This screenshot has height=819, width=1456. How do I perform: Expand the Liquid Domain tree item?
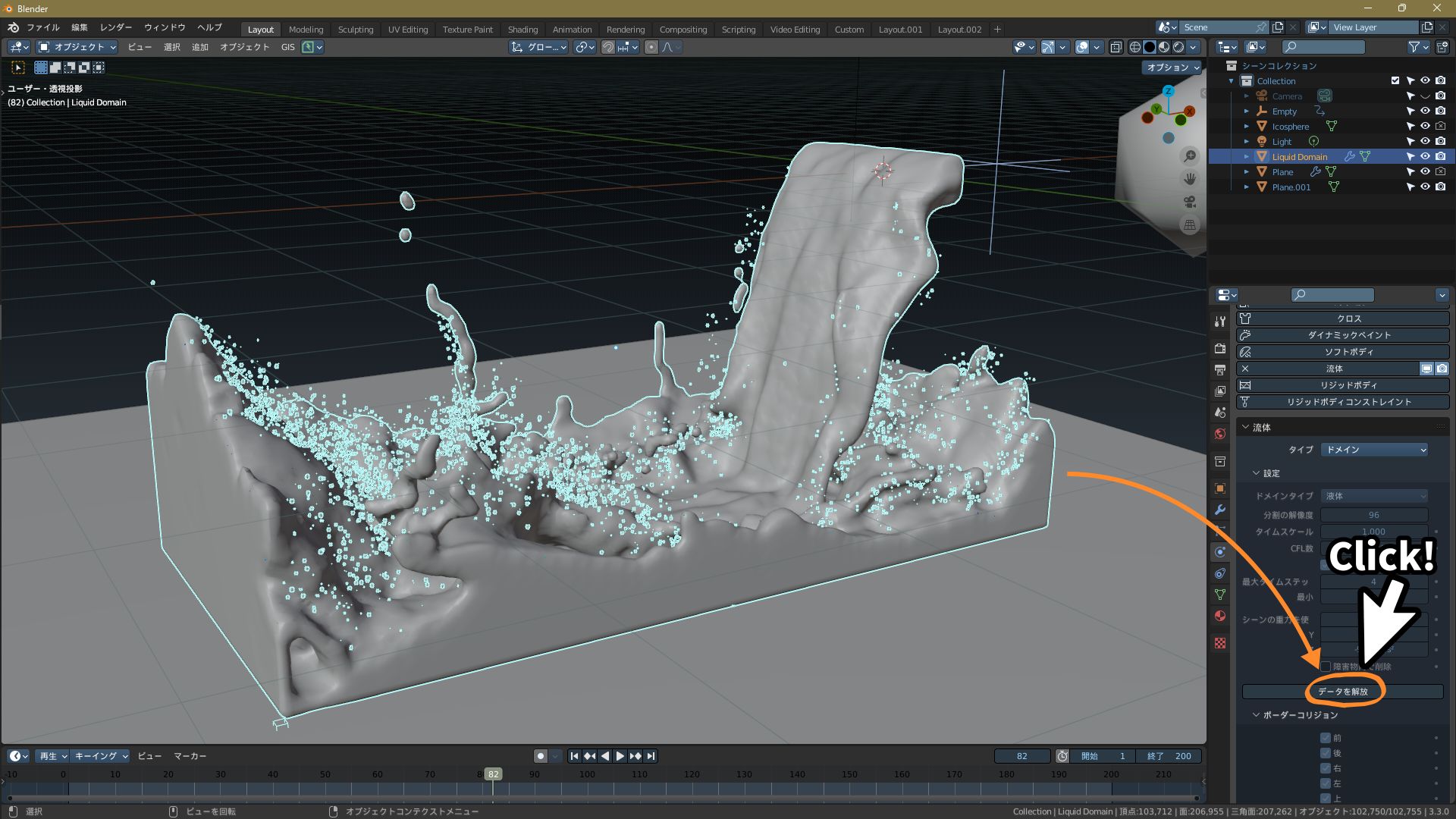tap(1246, 157)
